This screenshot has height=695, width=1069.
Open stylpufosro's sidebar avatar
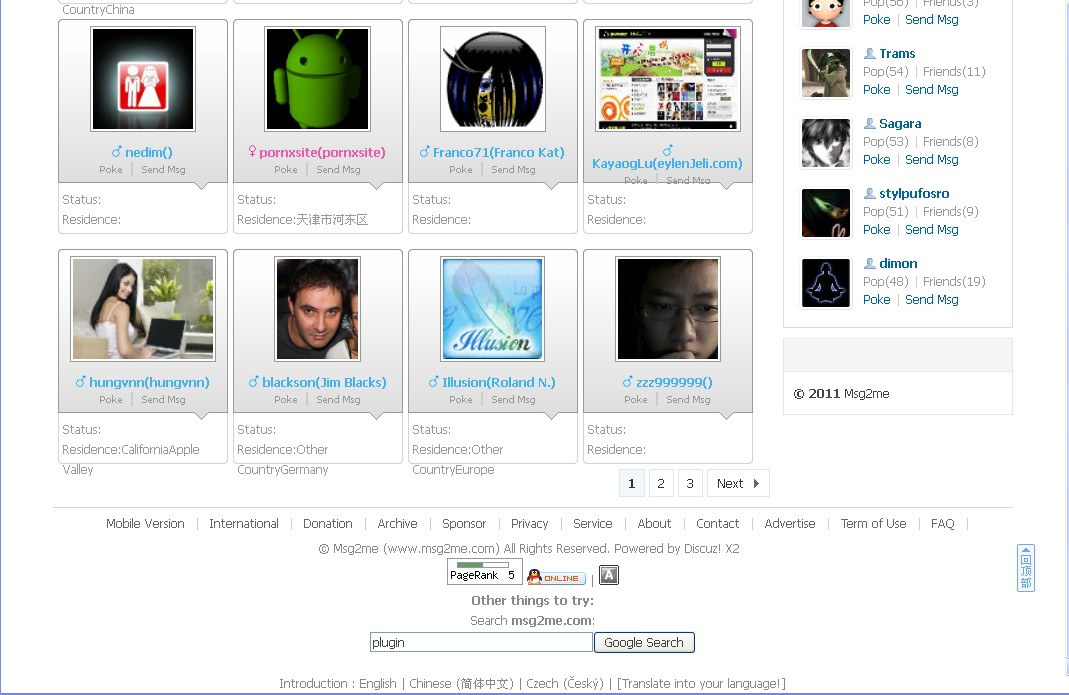[826, 213]
